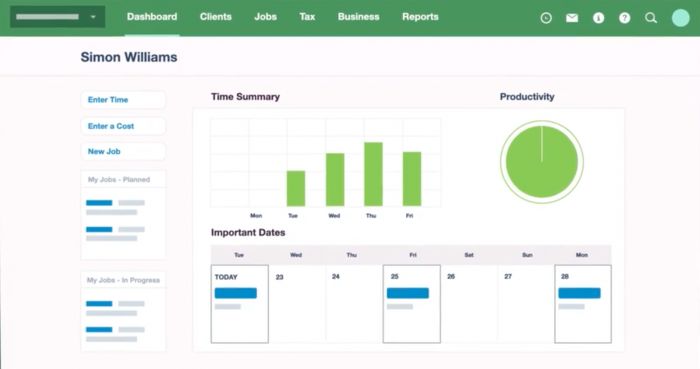Image resolution: width=700 pixels, height=369 pixels.
Task: Select calendar day 26
Action: [469, 304]
